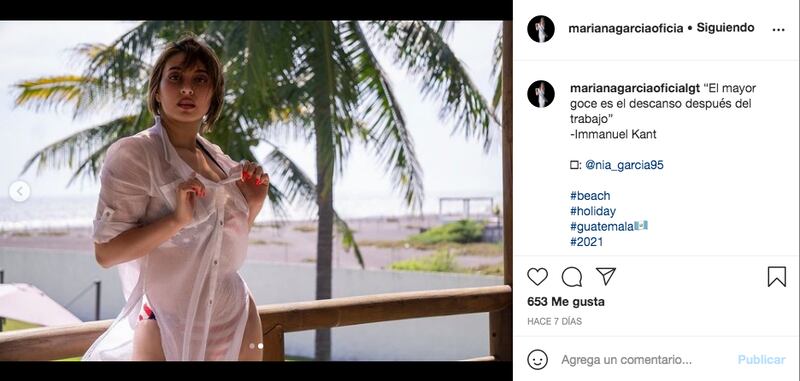Image resolution: width=800 pixels, height=381 pixels.
Task: View the 653 Me gusta likes list
Action: 566,302
